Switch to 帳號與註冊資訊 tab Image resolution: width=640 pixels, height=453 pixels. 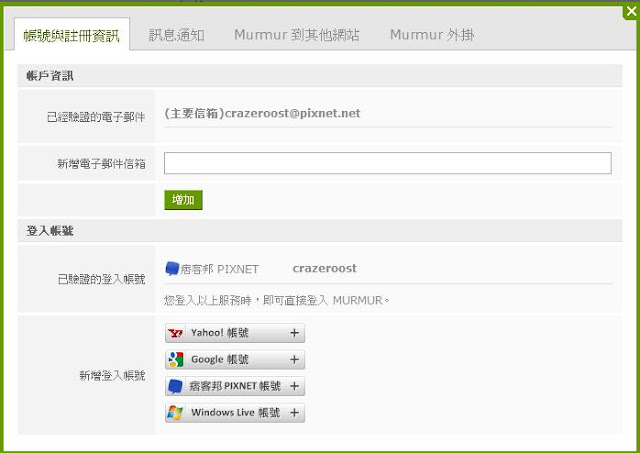click(72, 35)
